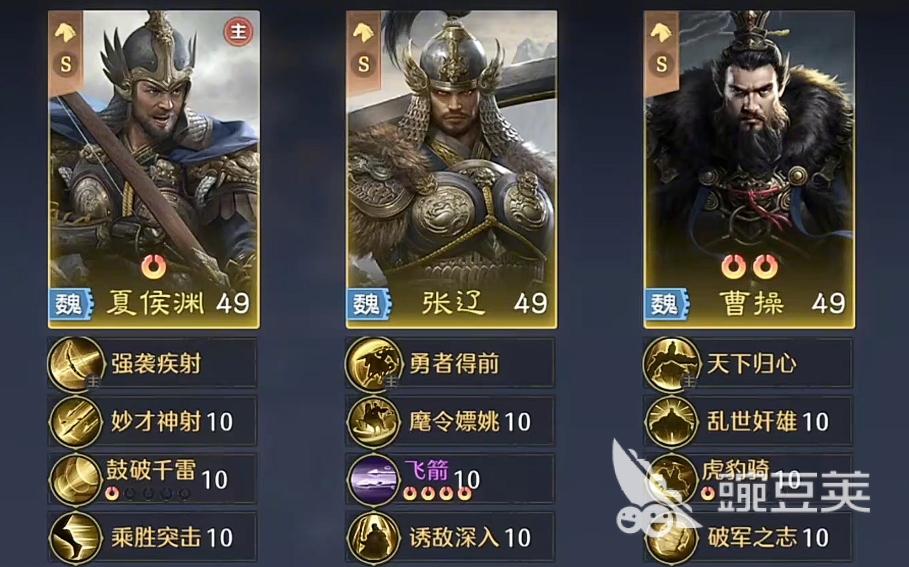Tap the 诱敌深入 skill icon

click(x=374, y=537)
